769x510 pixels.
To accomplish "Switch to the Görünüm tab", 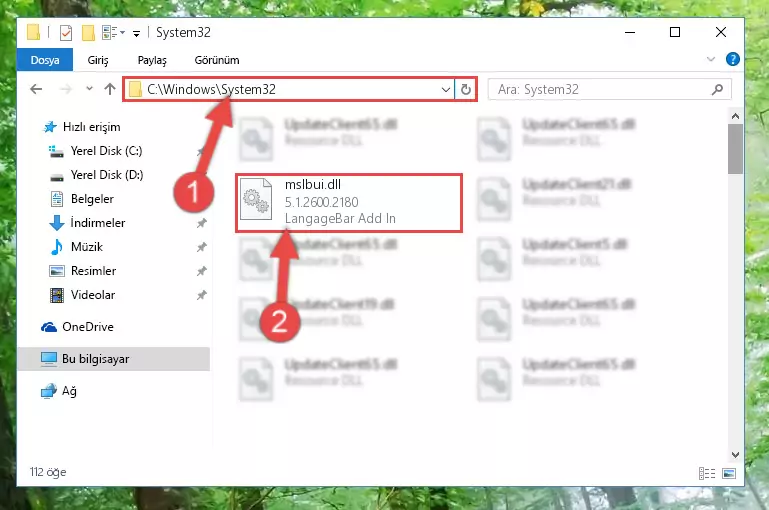I will point(217,60).
